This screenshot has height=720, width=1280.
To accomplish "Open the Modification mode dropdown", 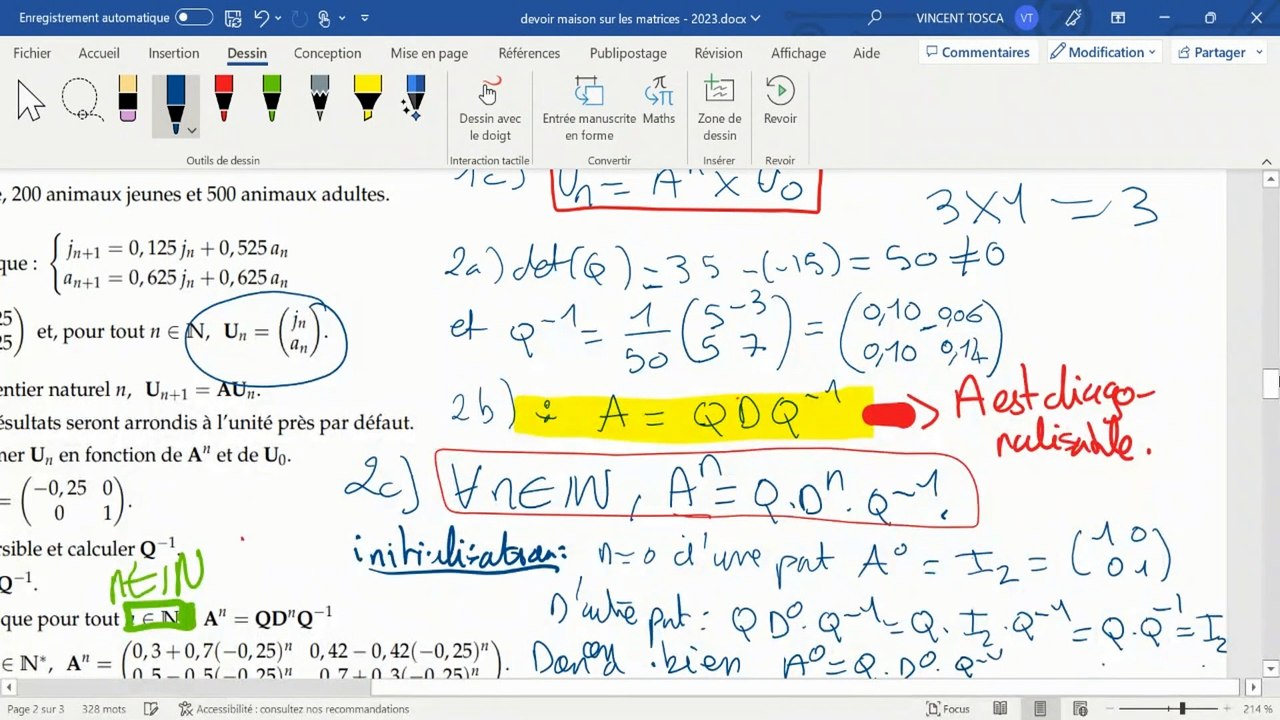I will [x=1104, y=52].
